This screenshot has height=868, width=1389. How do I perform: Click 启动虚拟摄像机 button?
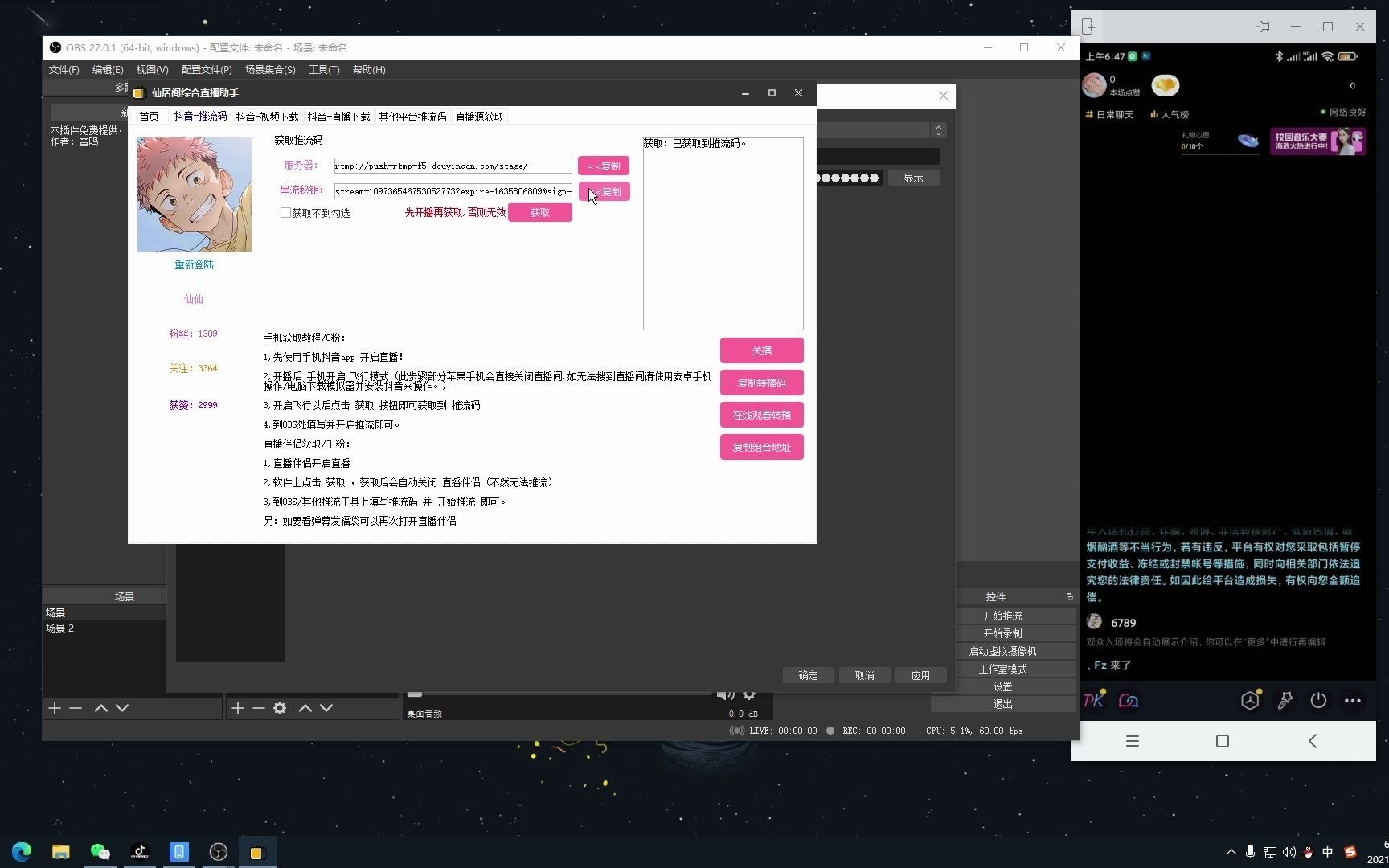1002,651
